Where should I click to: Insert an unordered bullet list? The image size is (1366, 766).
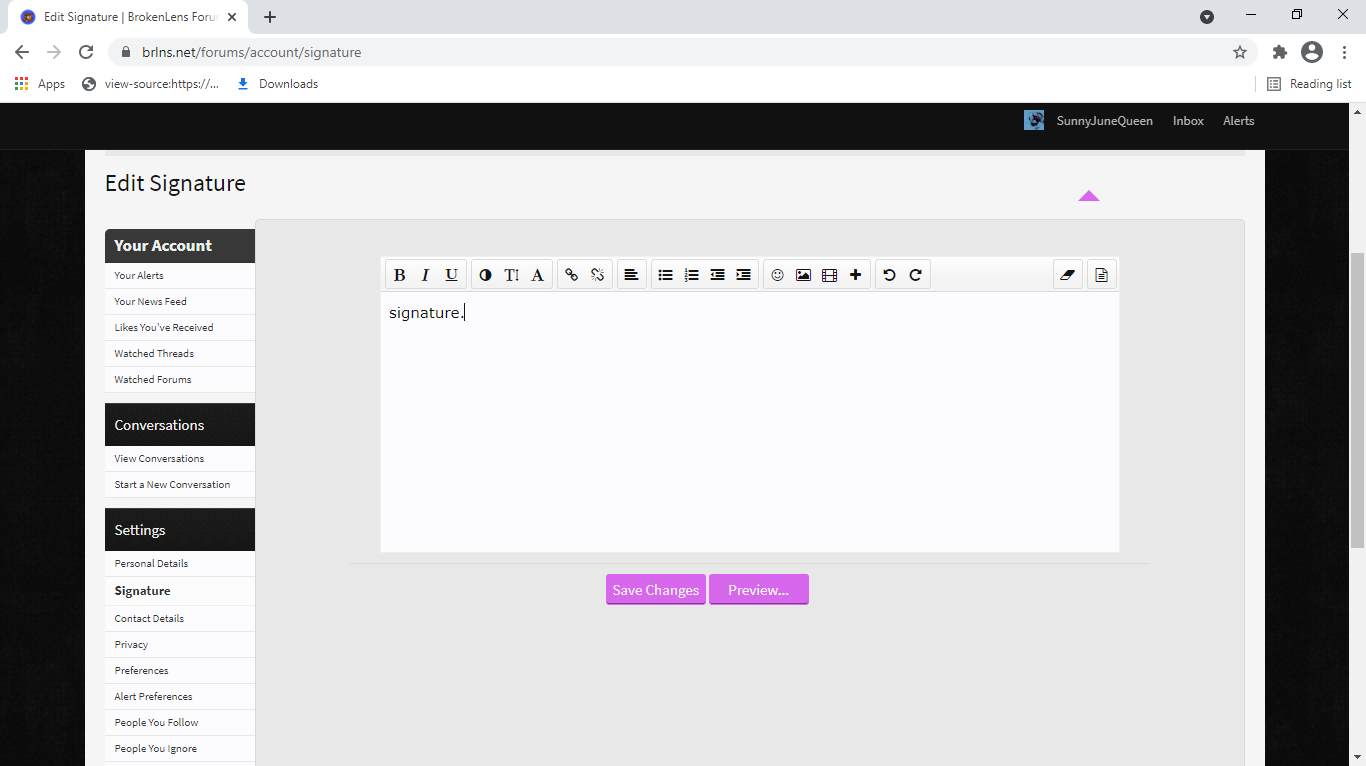[x=665, y=275]
